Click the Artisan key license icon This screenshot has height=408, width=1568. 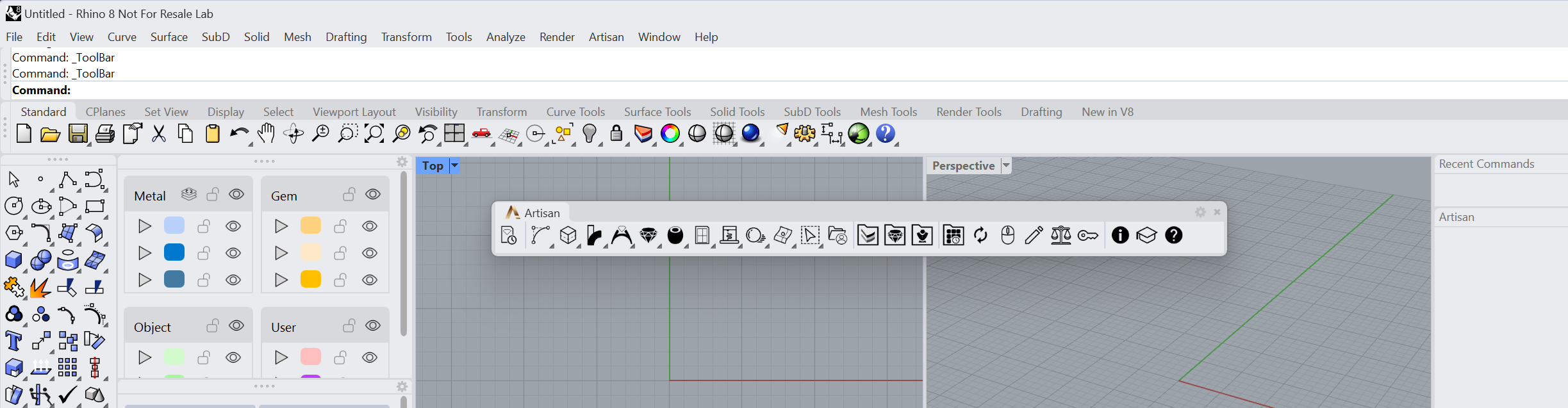tap(1088, 236)
